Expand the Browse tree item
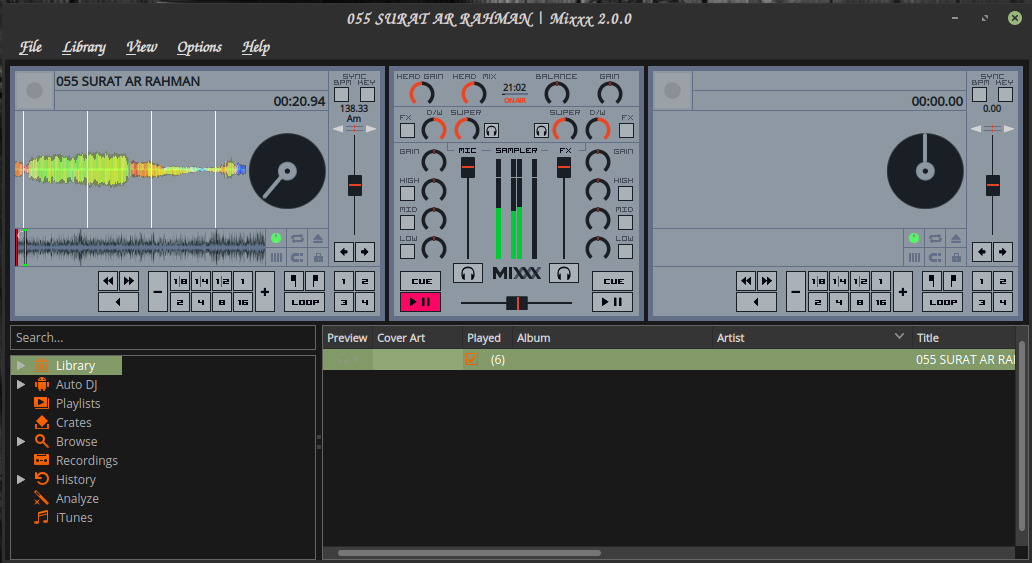The width and height of the screenshot is (1032, 563). [x=21, y=441]
